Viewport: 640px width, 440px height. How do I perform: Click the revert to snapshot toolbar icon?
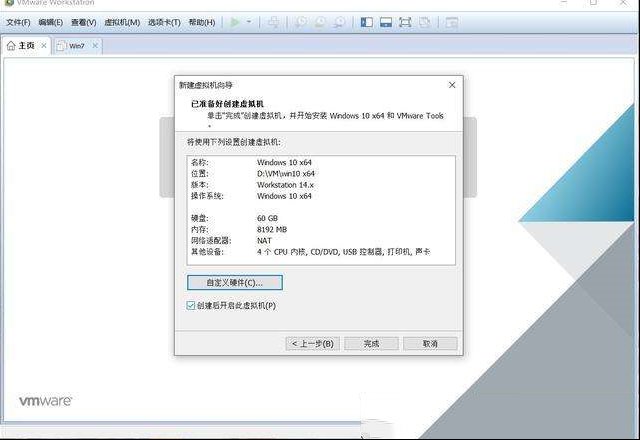pos(320,22)
